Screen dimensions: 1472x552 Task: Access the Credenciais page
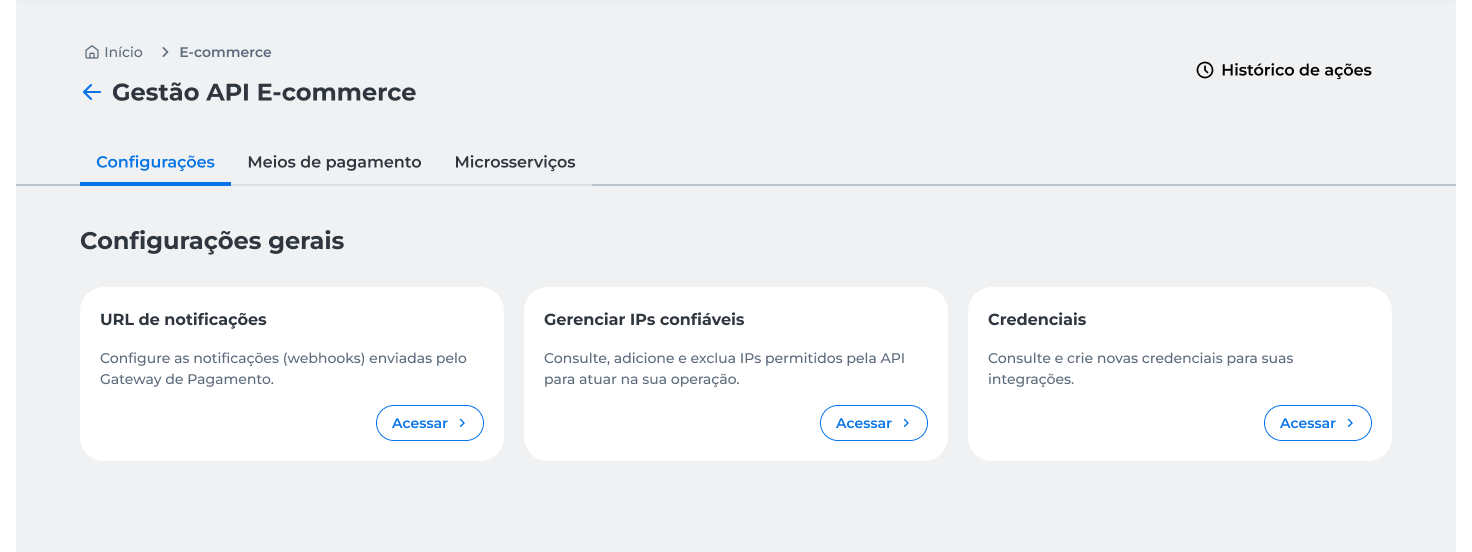[x=1318, y=423]
